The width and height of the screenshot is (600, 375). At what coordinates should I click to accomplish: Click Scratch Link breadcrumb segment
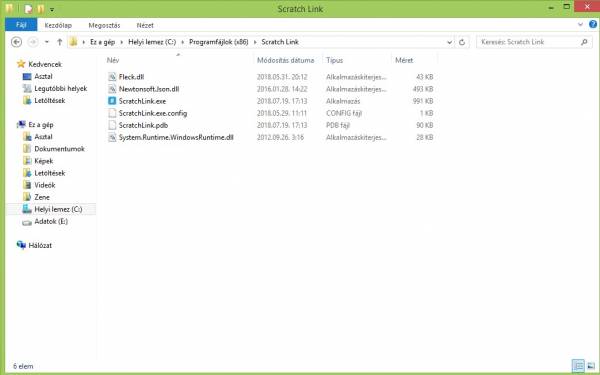[x=280, y=42]
